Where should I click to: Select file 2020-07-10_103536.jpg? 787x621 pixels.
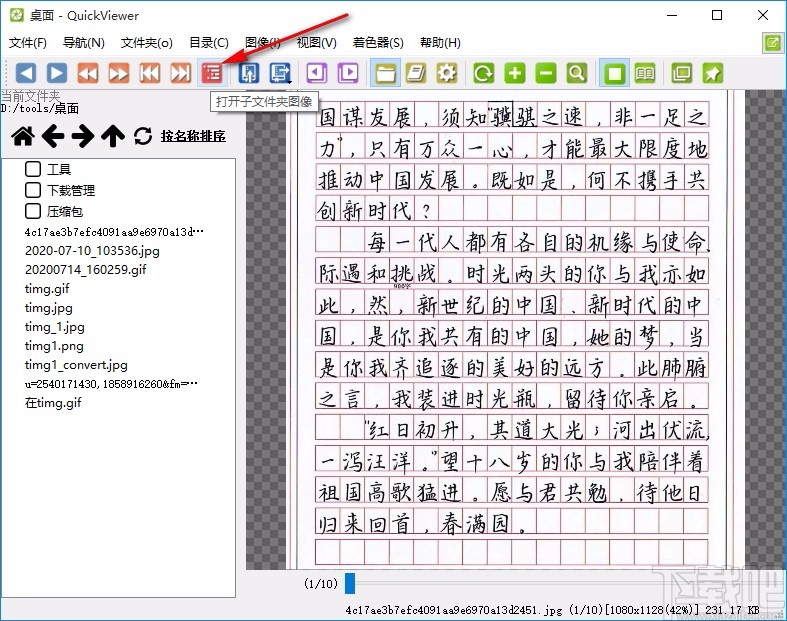pos(92,251)
